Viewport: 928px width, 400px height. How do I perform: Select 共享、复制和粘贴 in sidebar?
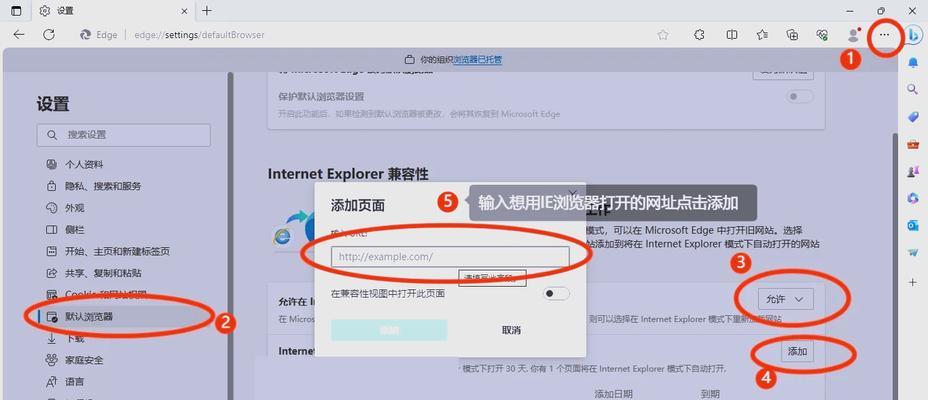[x=95, y=273]
